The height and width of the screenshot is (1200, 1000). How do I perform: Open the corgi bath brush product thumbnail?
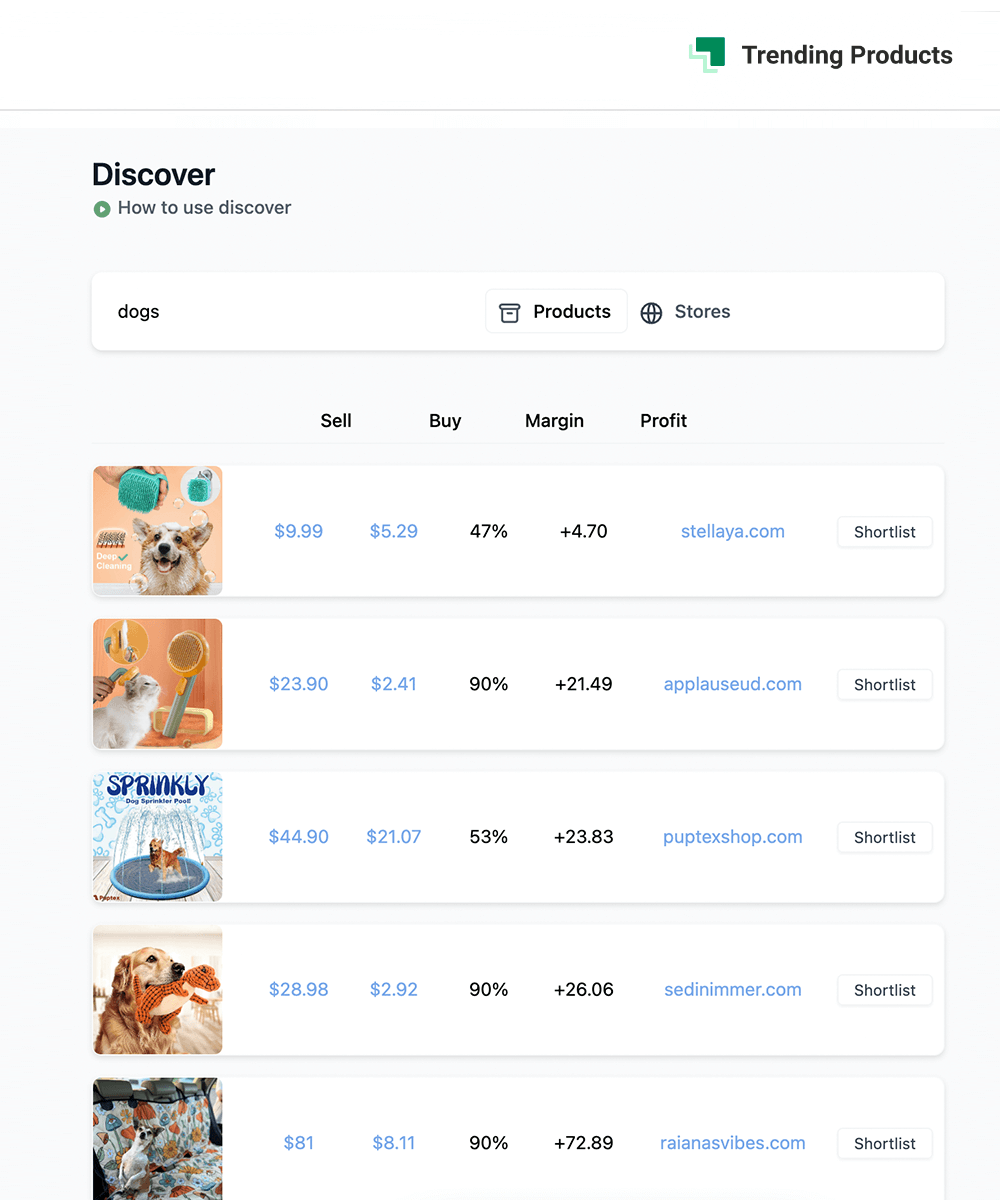click(x=158, y=531)
